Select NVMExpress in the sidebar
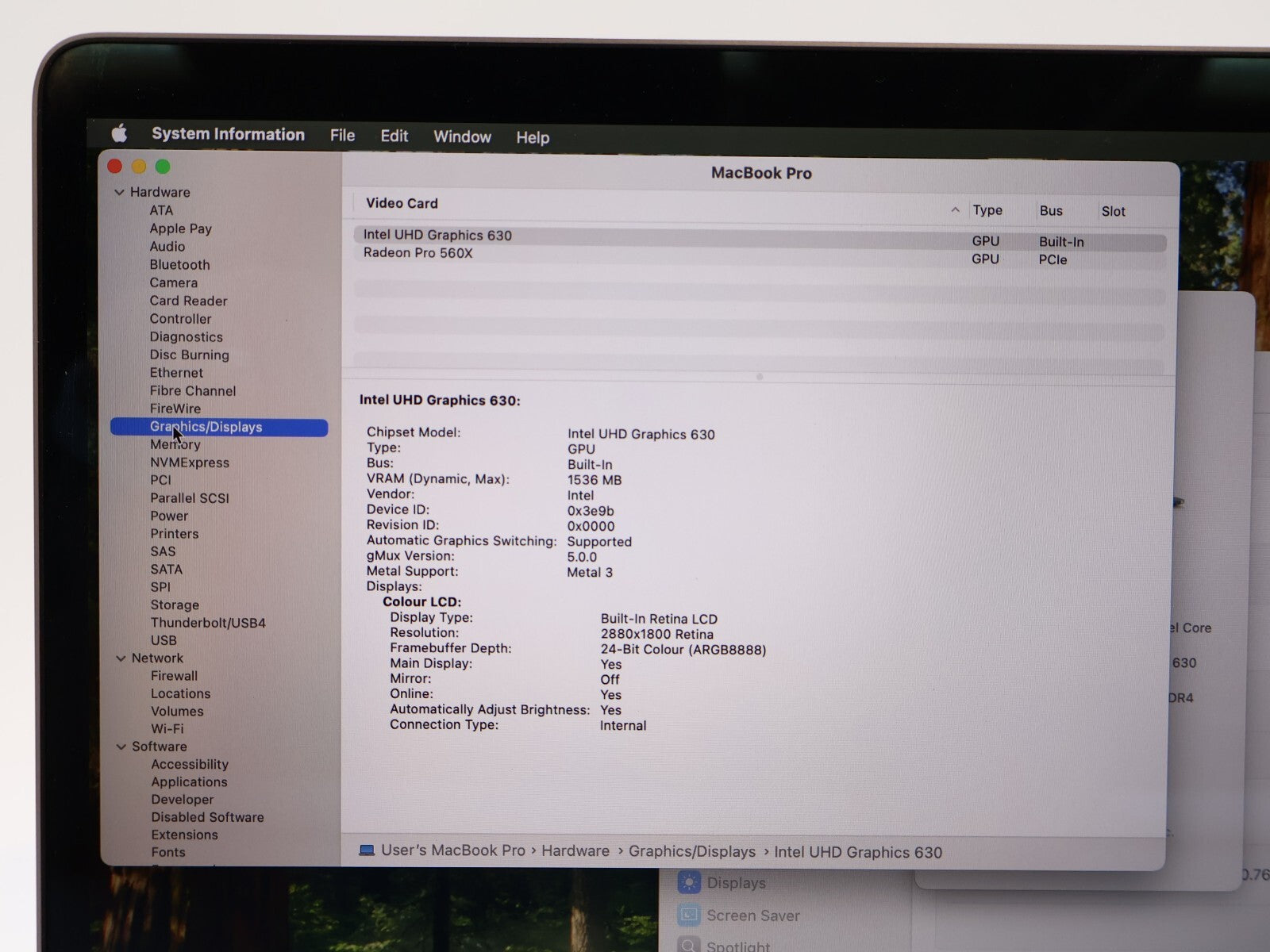Image resolution: width=1270 pixels, height=952 pixels. point(189,463)
